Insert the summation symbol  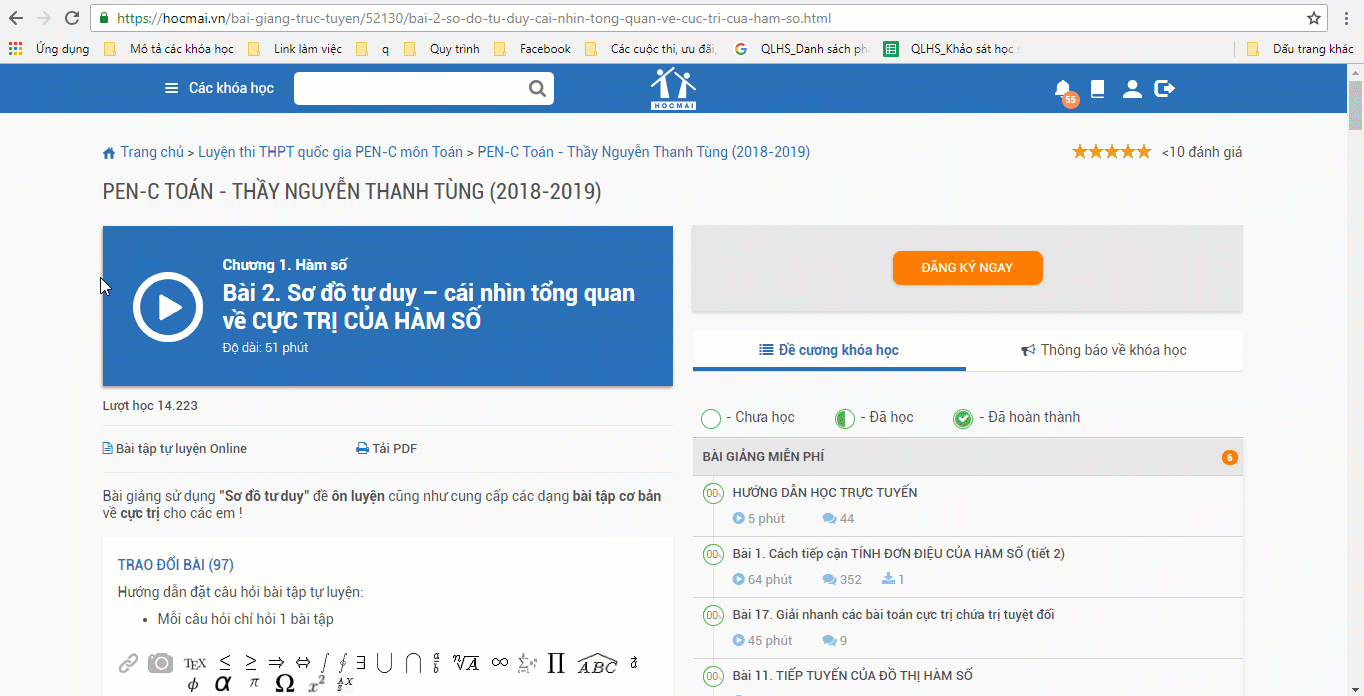tap(528, 663)
